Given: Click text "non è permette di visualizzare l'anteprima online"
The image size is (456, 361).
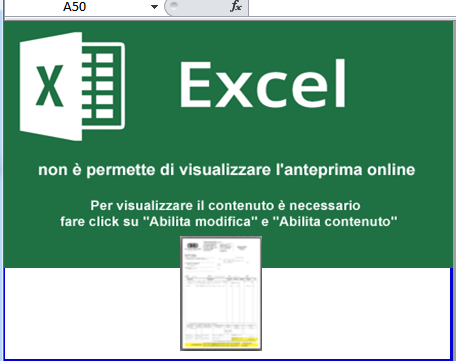Looking at the screenshot, I should (x=227, y=170).
